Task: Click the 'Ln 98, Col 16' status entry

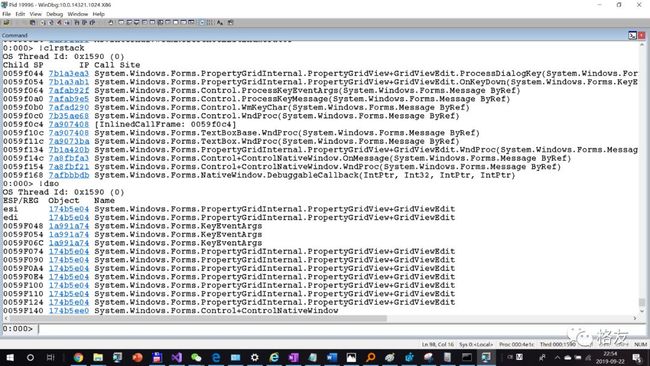Action: (438, 344)
